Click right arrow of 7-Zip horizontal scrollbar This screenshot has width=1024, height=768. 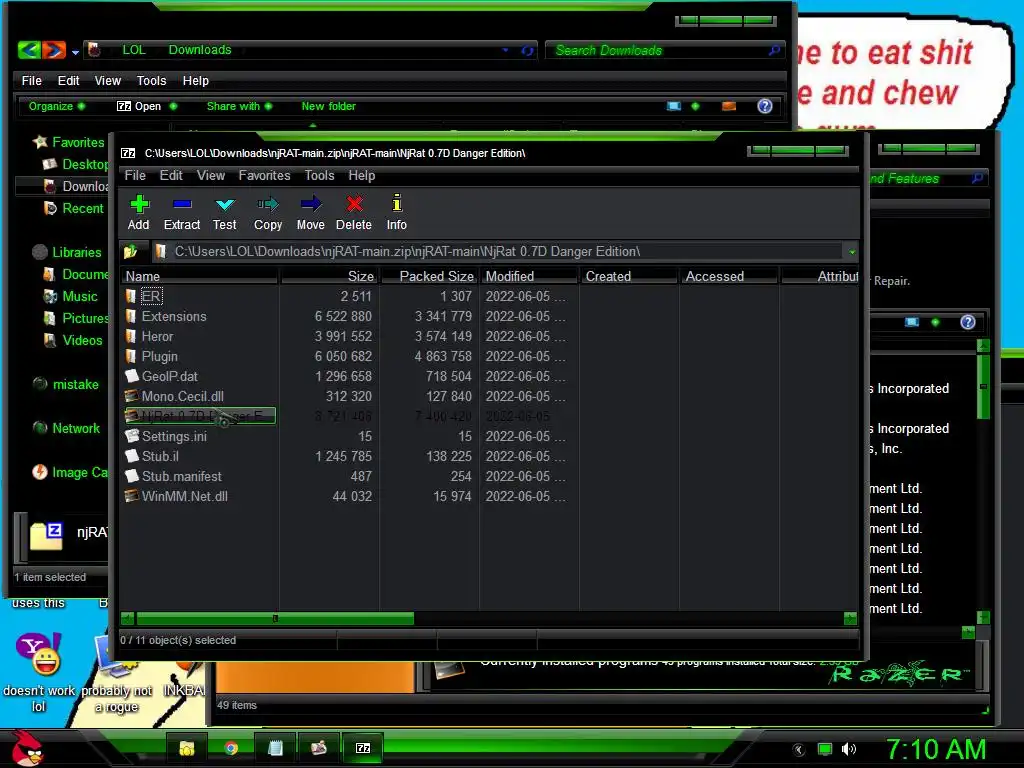click(850, 618)
